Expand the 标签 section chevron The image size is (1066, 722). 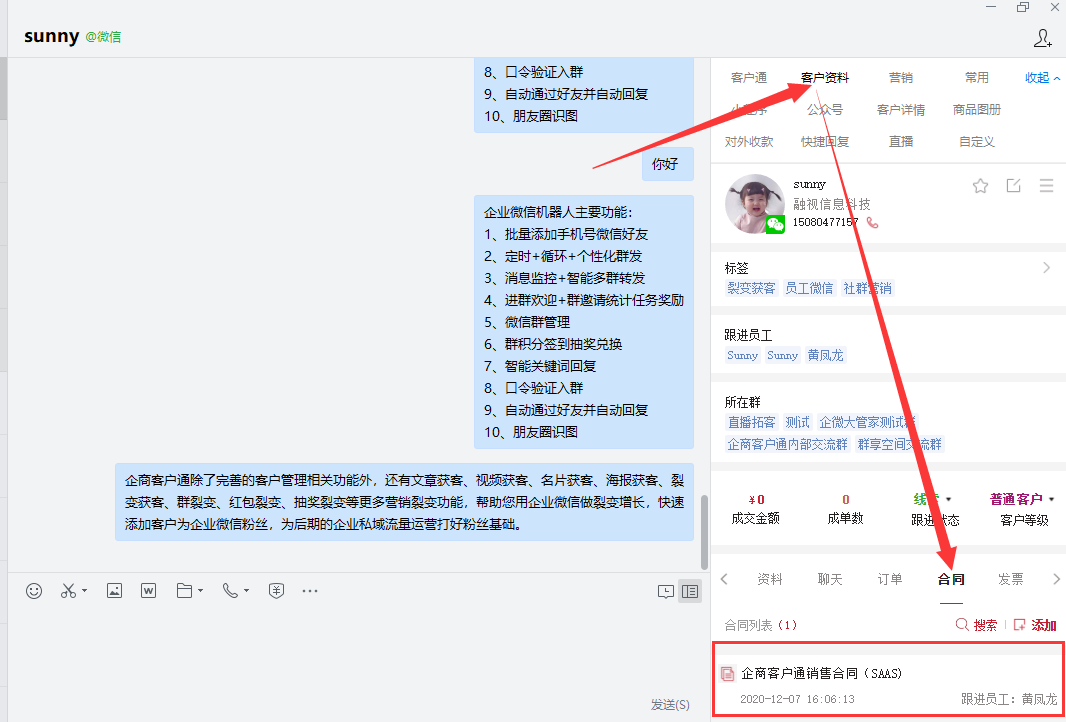point(1046,268)
